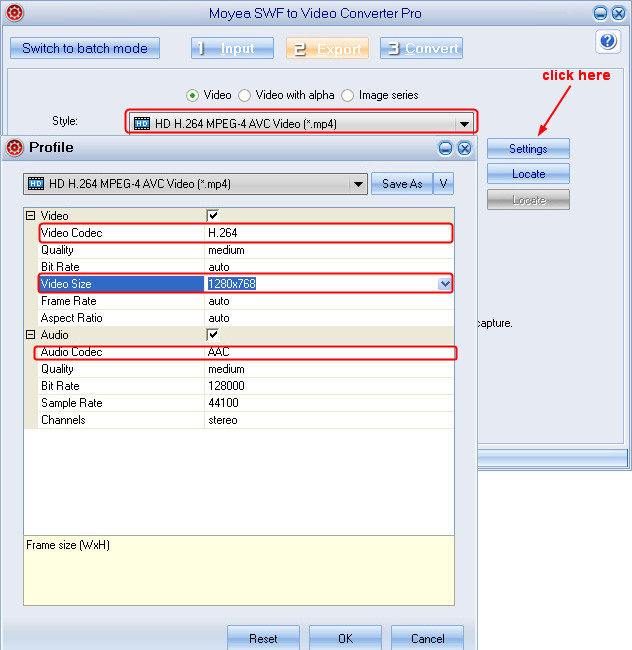The height and width of the screenshot is (650, 632).
Task: Select the Video radio button
Action: click(x=192, y=95)
